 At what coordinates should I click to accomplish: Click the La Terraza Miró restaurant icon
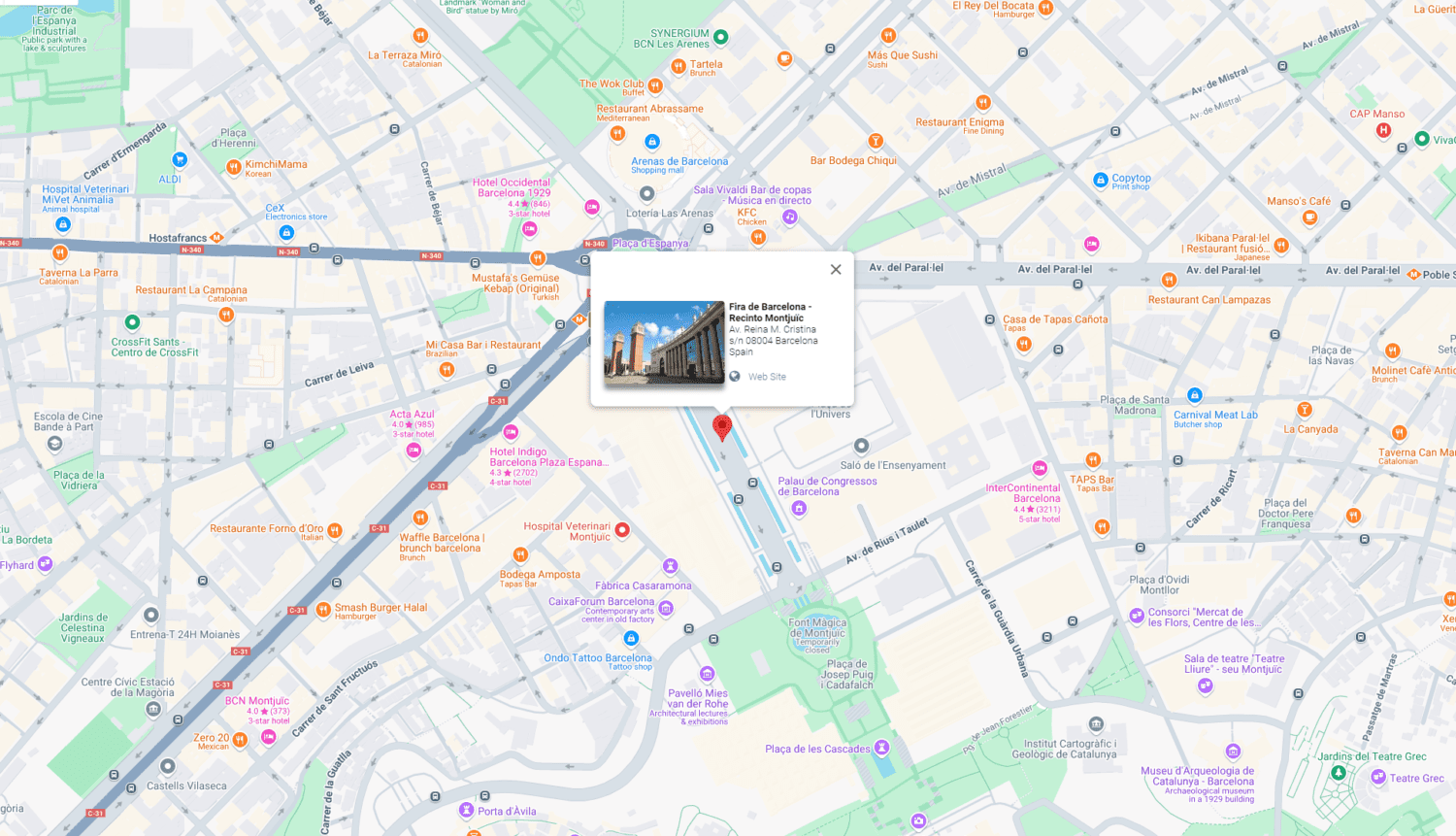coord(420,36)
